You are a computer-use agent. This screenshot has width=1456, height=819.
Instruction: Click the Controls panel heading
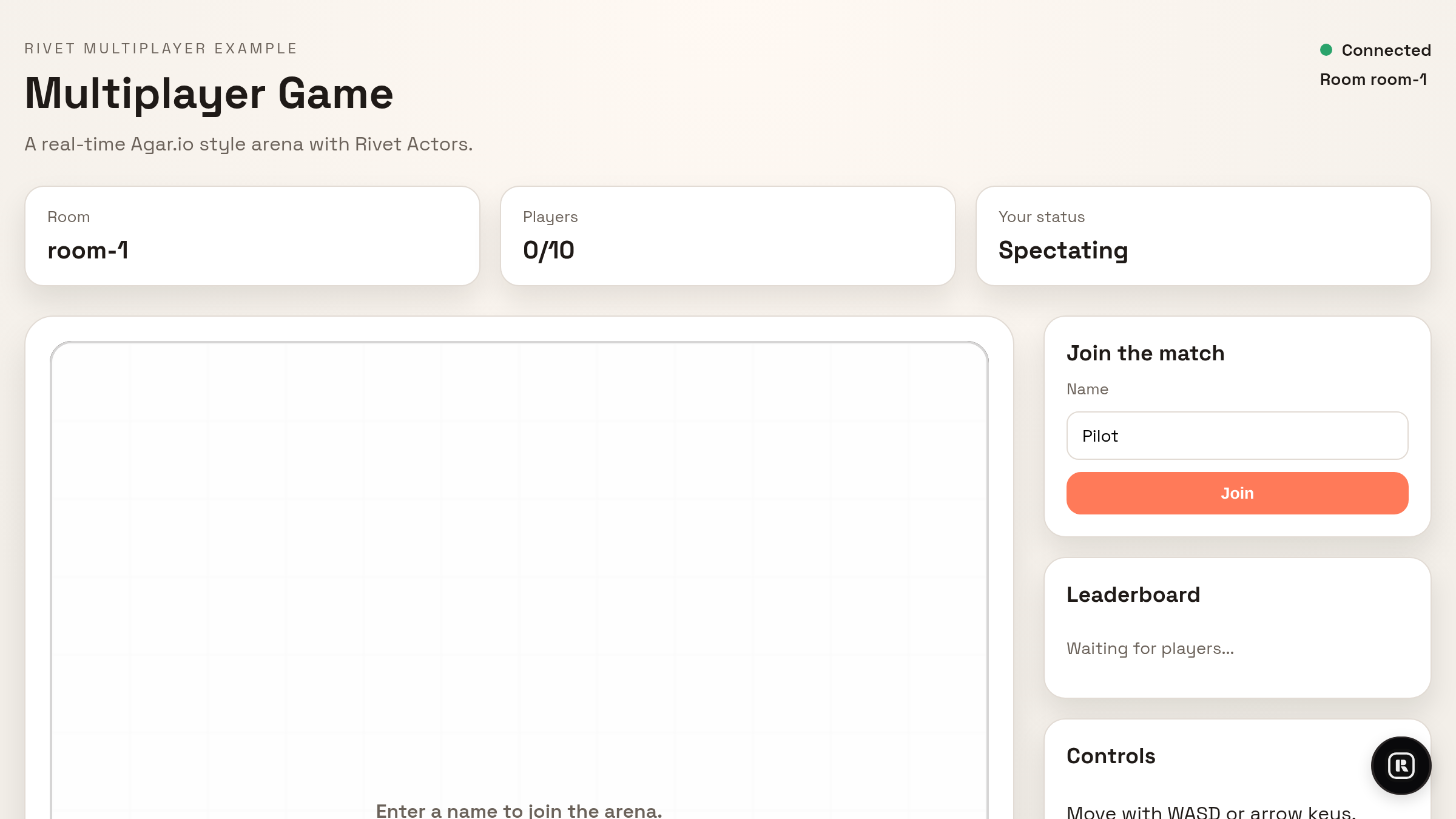1110,757
